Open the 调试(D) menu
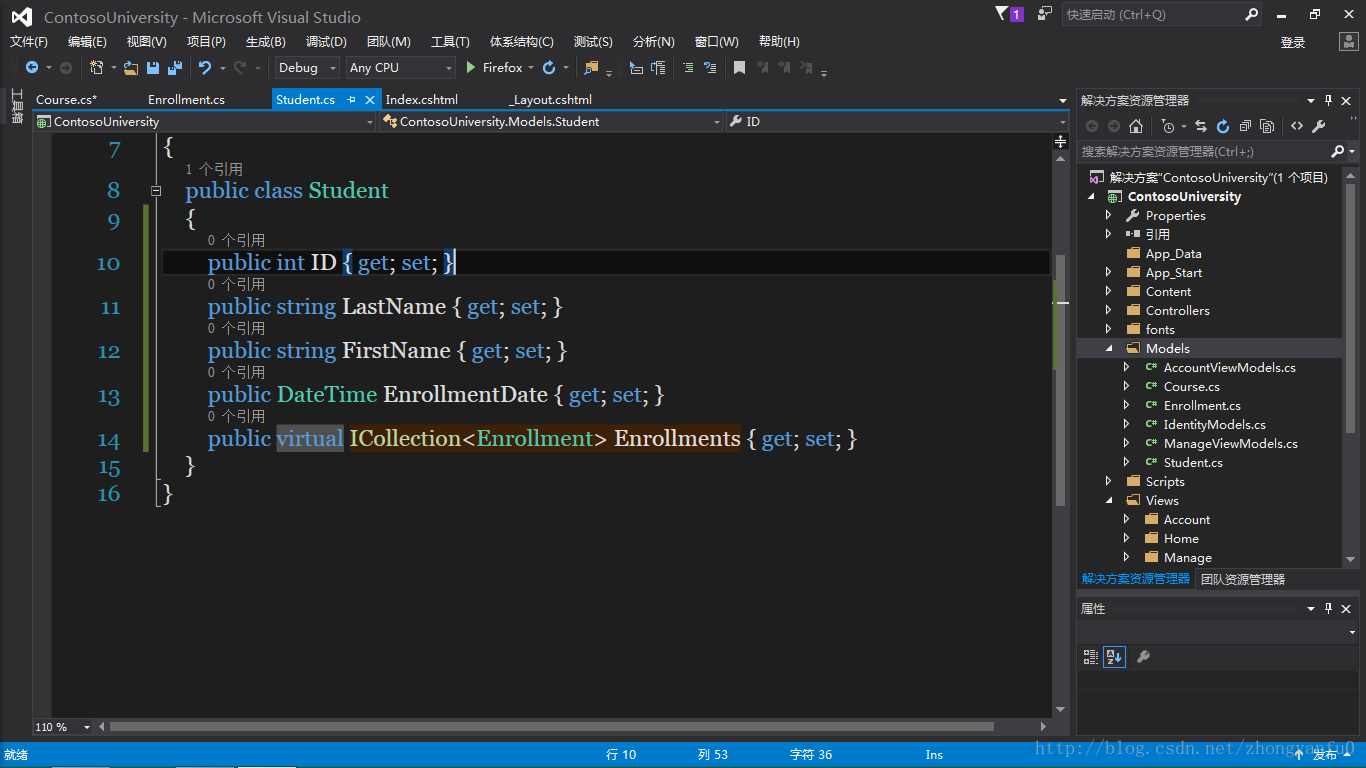This screenshot has width=1366, height=768. pos(326,41)
